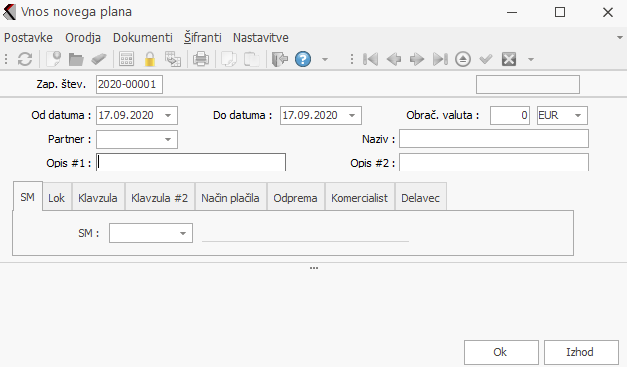Open the calculator icon
This screenshot has width=627, height=367.
[126, 60]
